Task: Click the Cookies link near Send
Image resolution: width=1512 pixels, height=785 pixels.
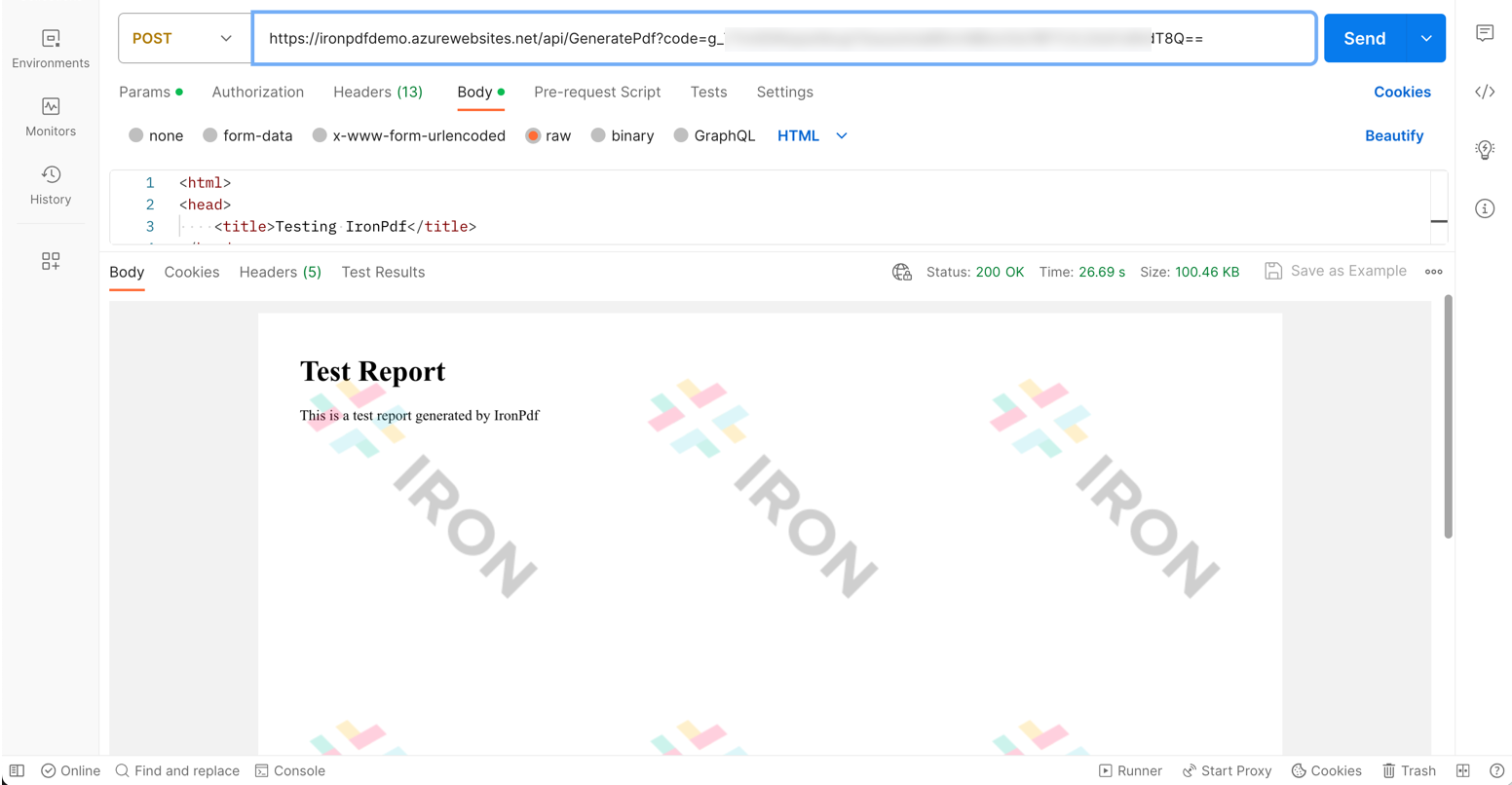Action: click(x=1402, y=92)
